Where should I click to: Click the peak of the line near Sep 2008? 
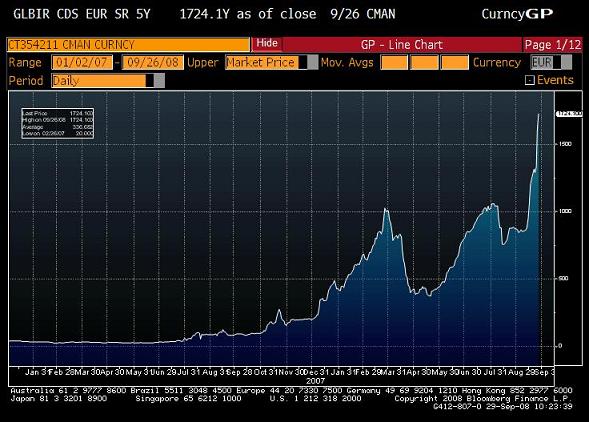539,114
